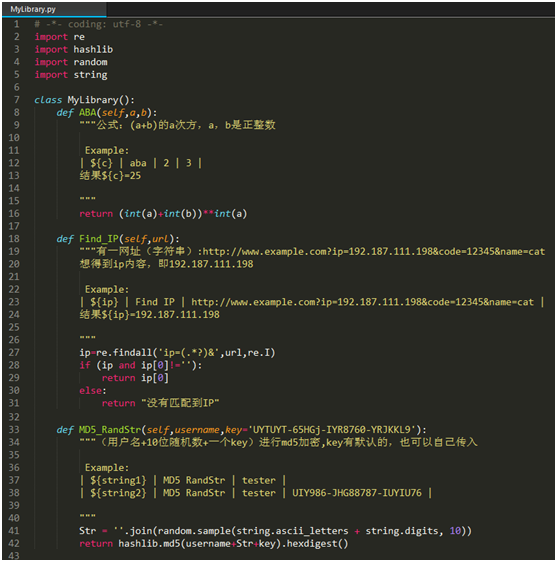Click the Find_IP function name
The image size is (557, 562).
click(99, 239)
